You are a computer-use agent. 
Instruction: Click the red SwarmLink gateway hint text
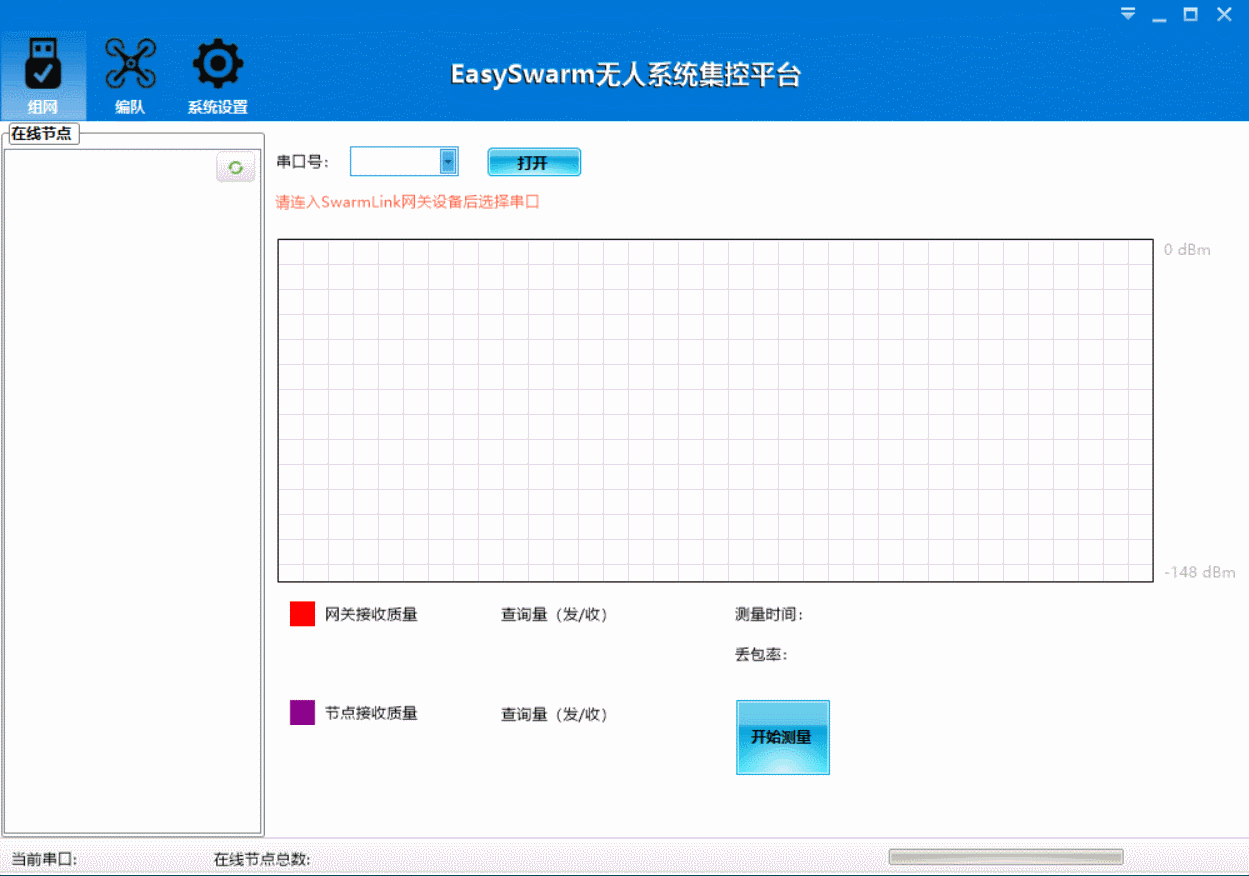[x=407, y=202]
